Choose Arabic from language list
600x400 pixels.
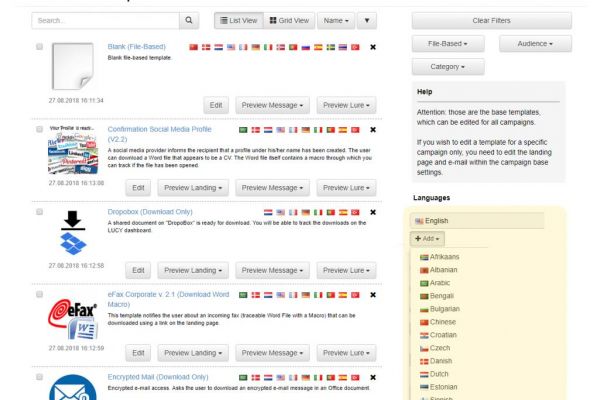[435, 283]
